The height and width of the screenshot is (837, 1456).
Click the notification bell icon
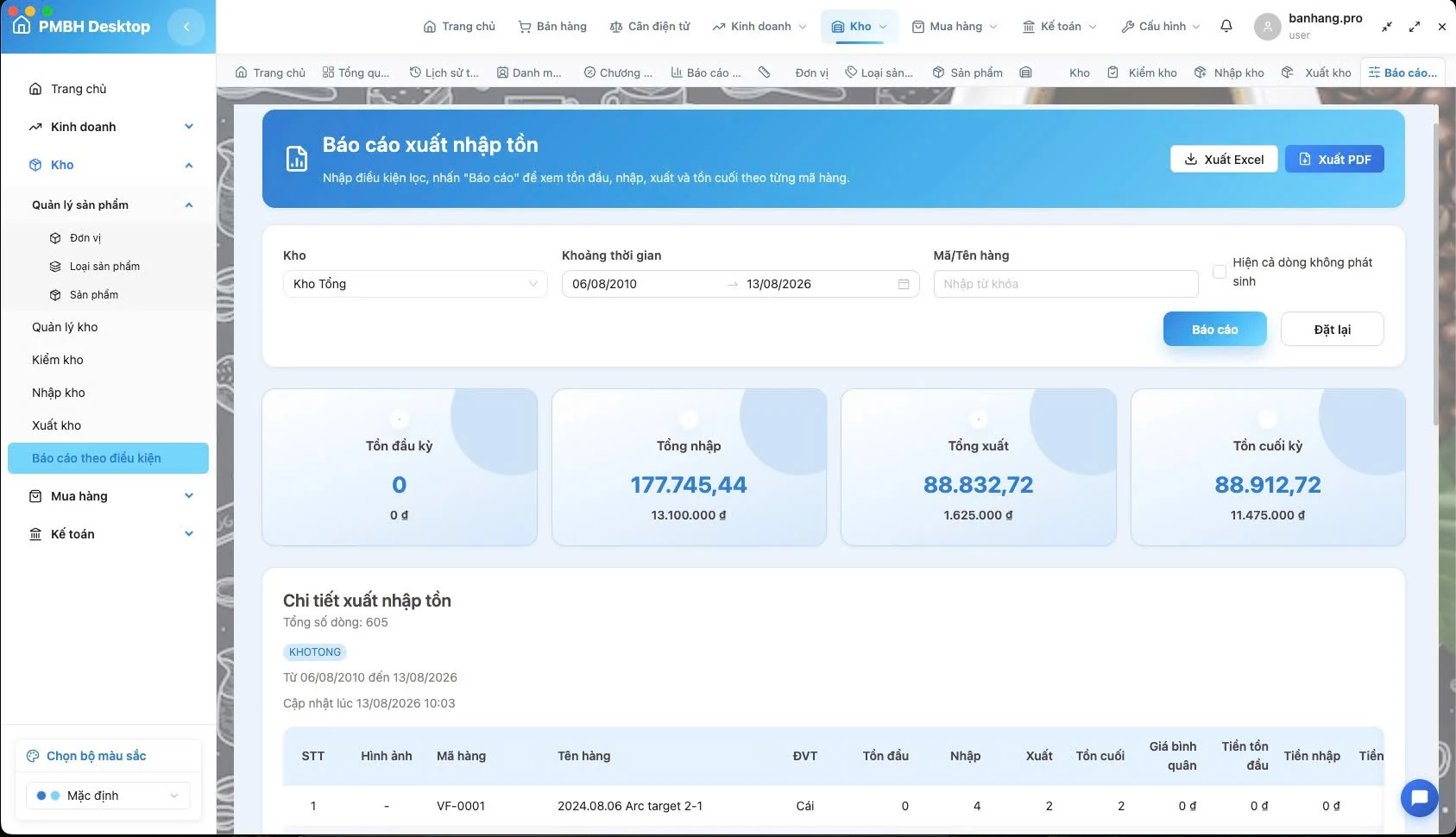(x=1226, y=26)
